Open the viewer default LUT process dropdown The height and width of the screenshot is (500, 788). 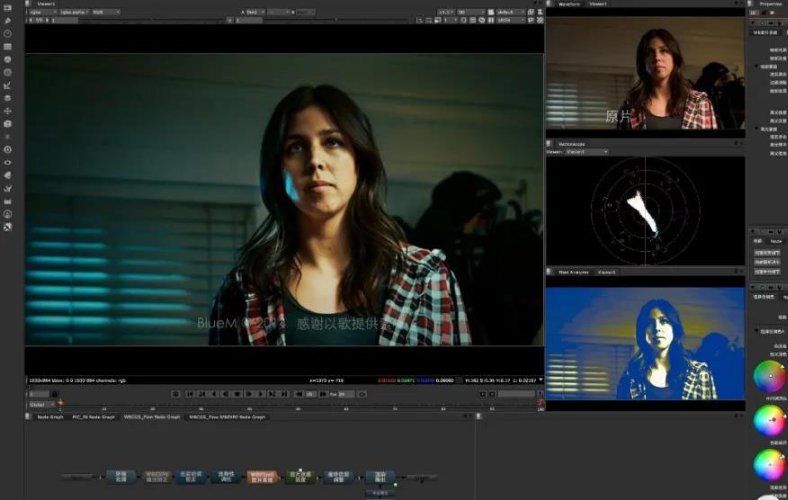click(511, 12)
